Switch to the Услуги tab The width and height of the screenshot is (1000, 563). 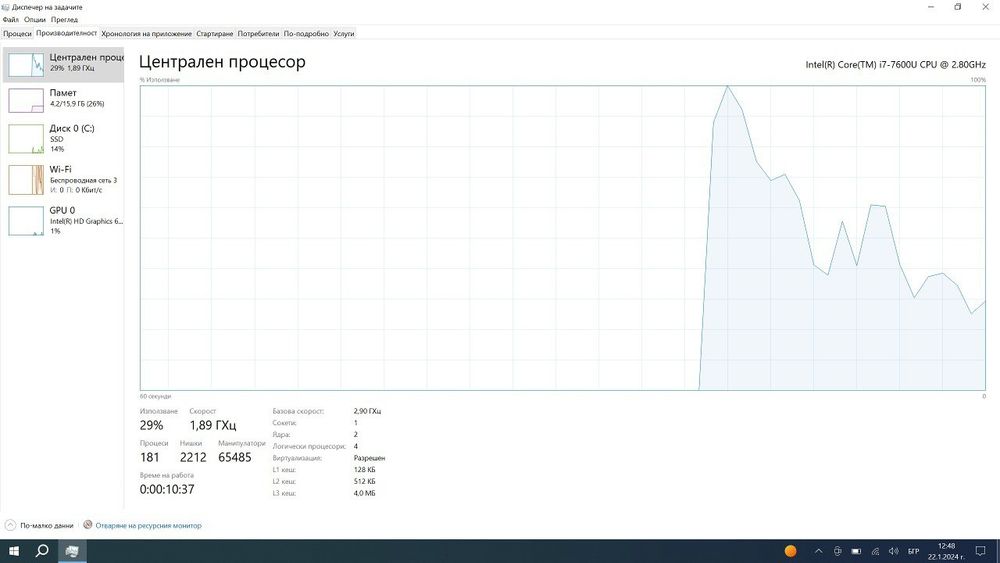[x=344, y=34]
